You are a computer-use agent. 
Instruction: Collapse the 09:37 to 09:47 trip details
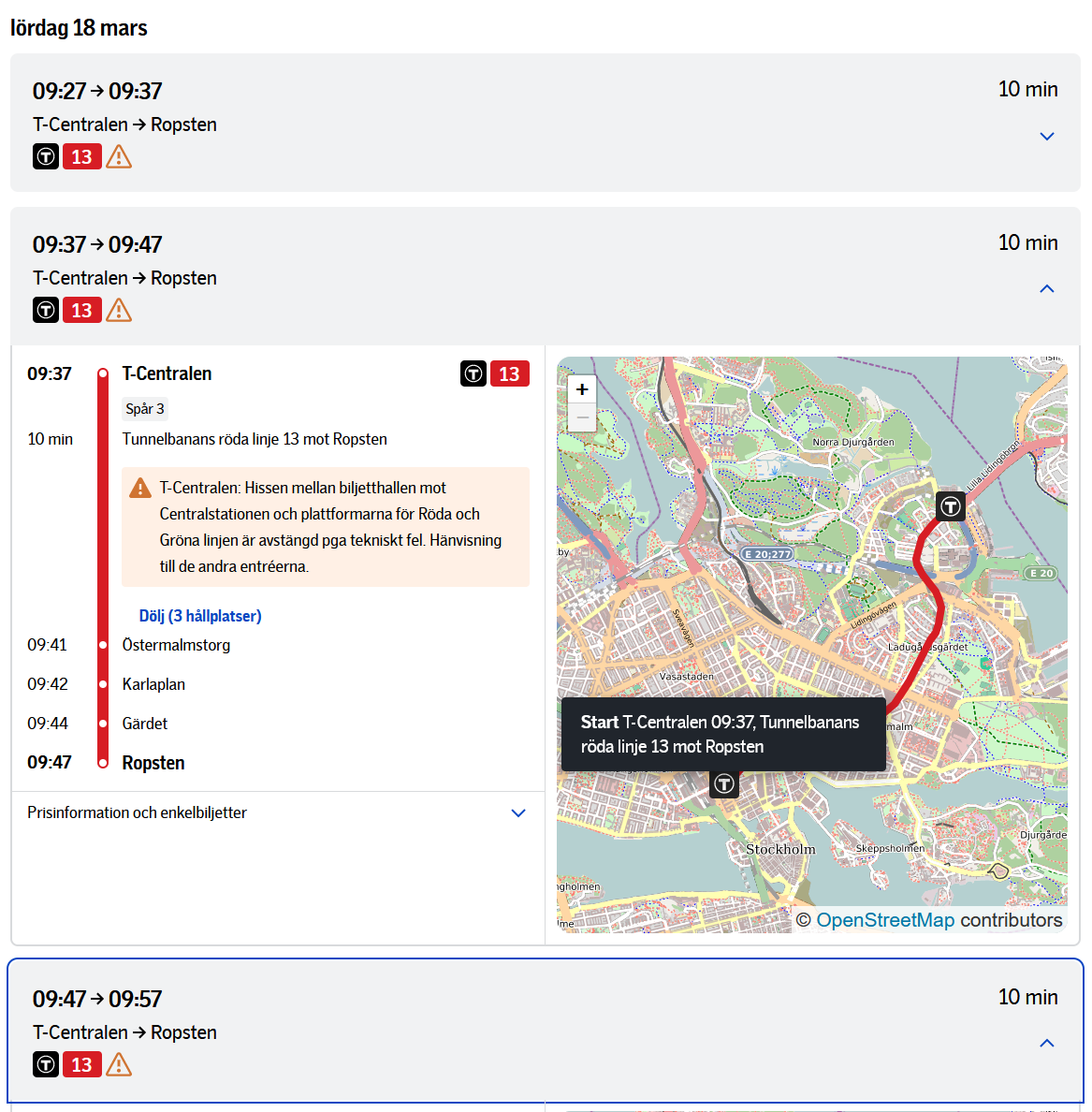pyautogui.click(x=1046, y=289)
